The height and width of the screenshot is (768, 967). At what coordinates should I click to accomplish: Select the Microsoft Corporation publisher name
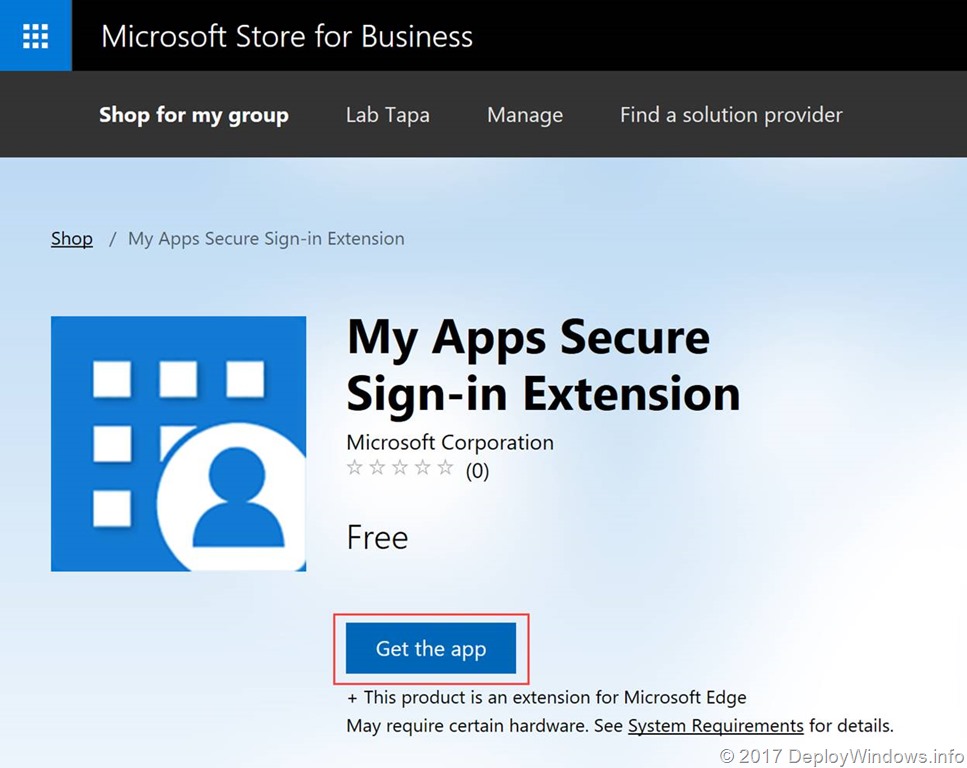tap(450, 442)
